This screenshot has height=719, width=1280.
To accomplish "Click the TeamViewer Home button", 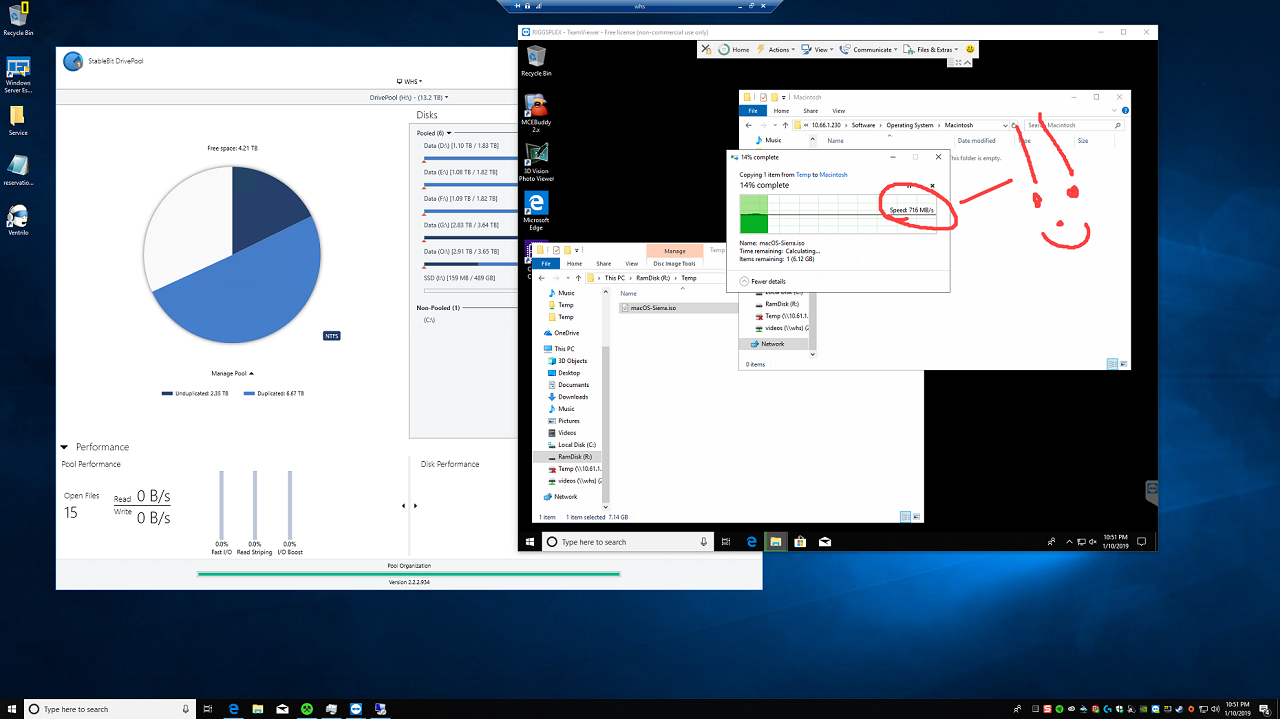I will [735, 49].
